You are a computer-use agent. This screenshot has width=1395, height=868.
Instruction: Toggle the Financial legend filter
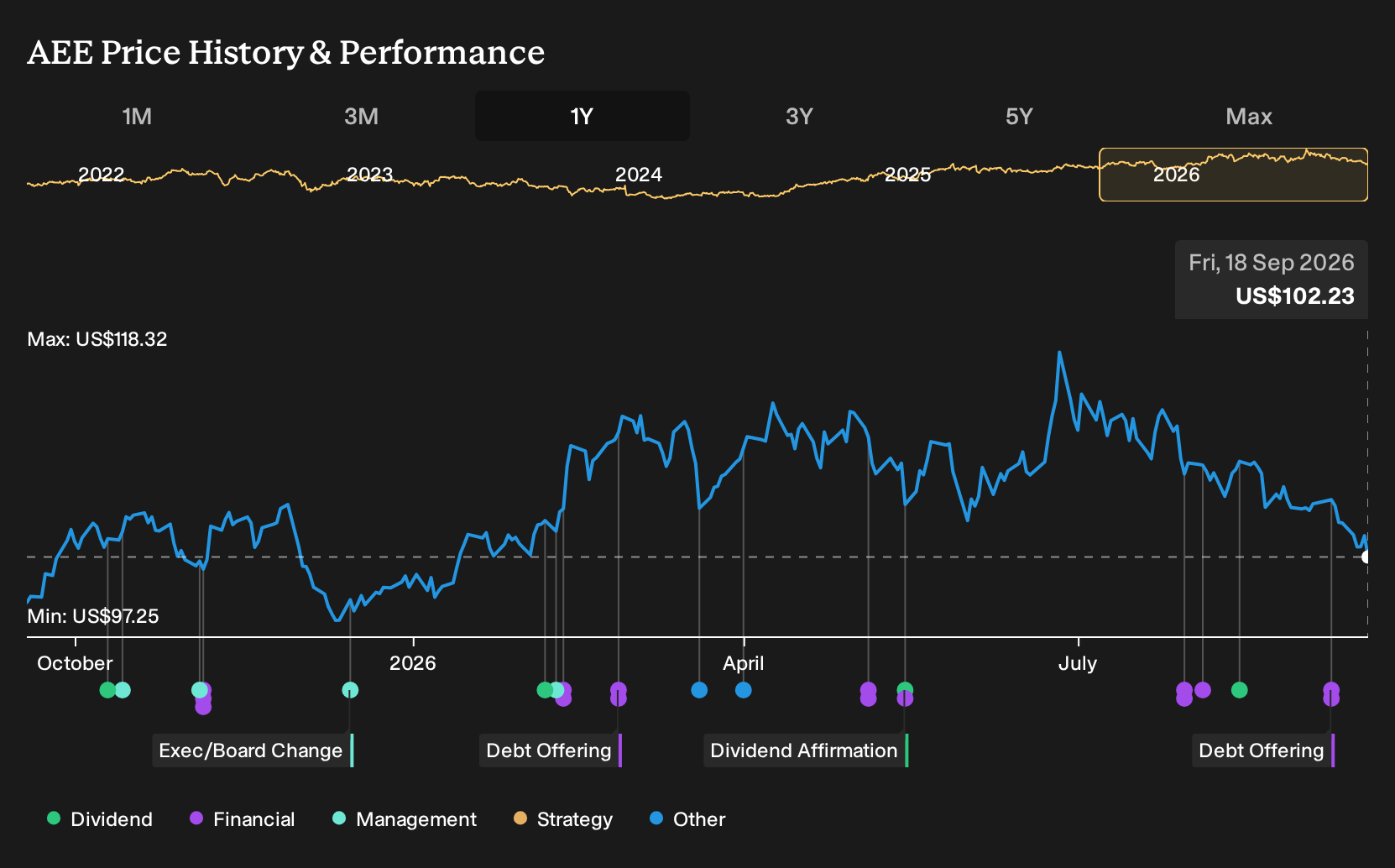click(x=243, y=819)
